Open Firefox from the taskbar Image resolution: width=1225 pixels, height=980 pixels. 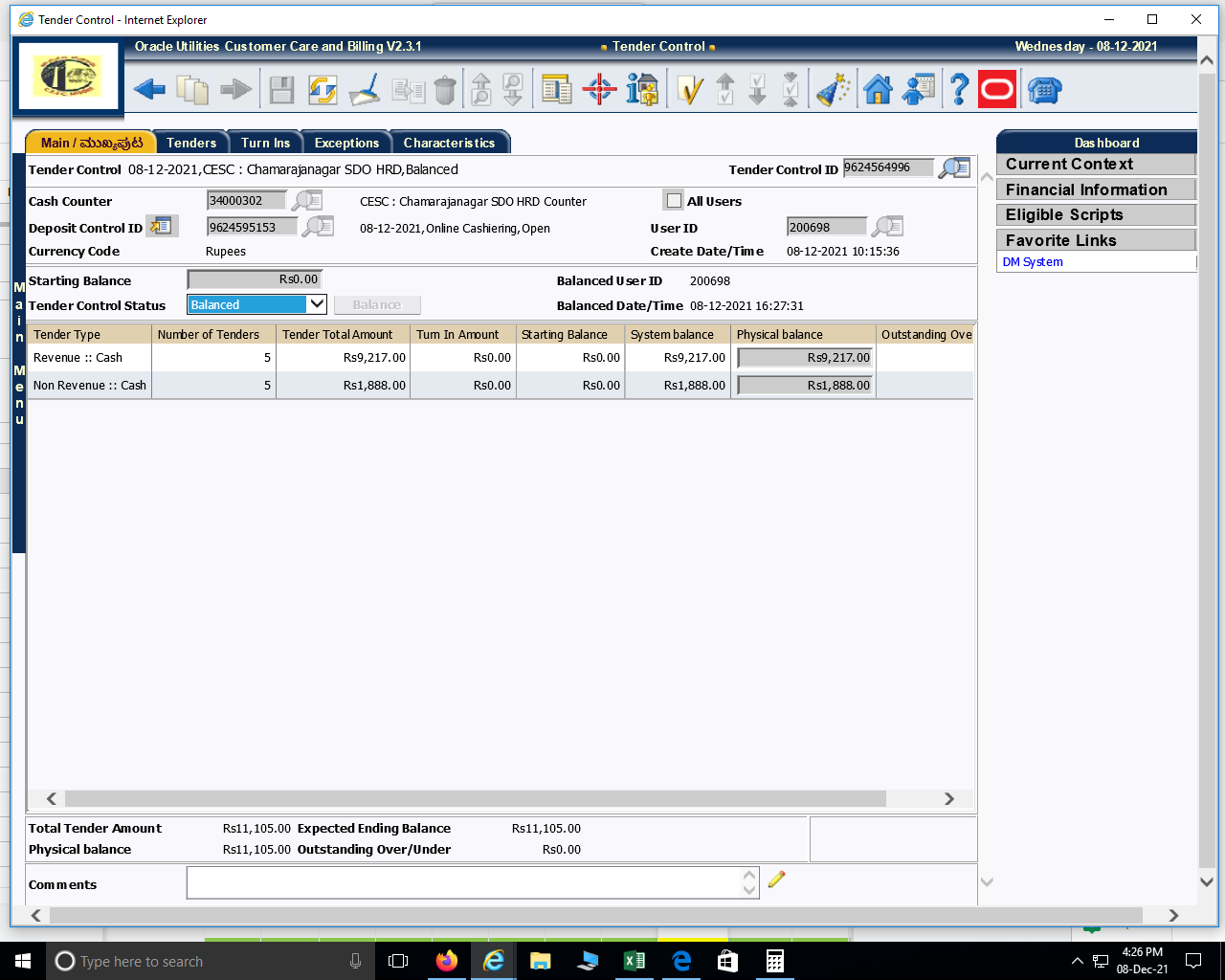tap(447, 961)
